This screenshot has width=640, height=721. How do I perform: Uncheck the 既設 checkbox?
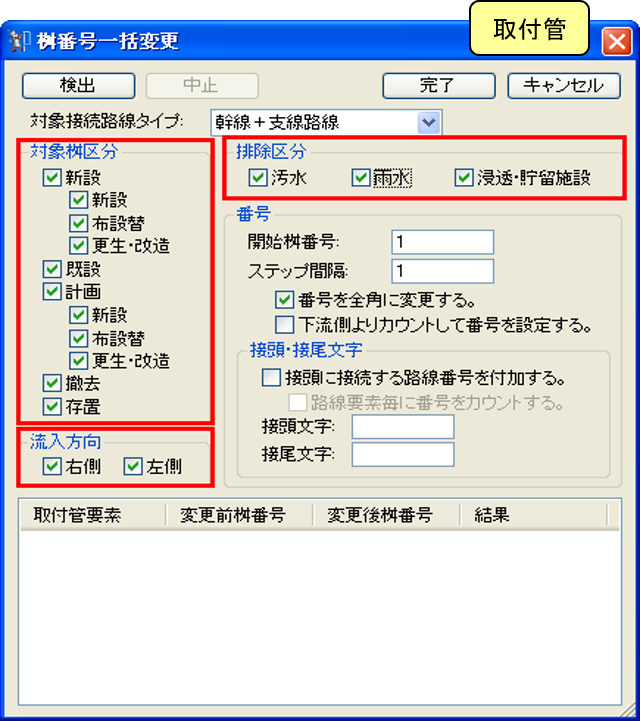point(52,269)
